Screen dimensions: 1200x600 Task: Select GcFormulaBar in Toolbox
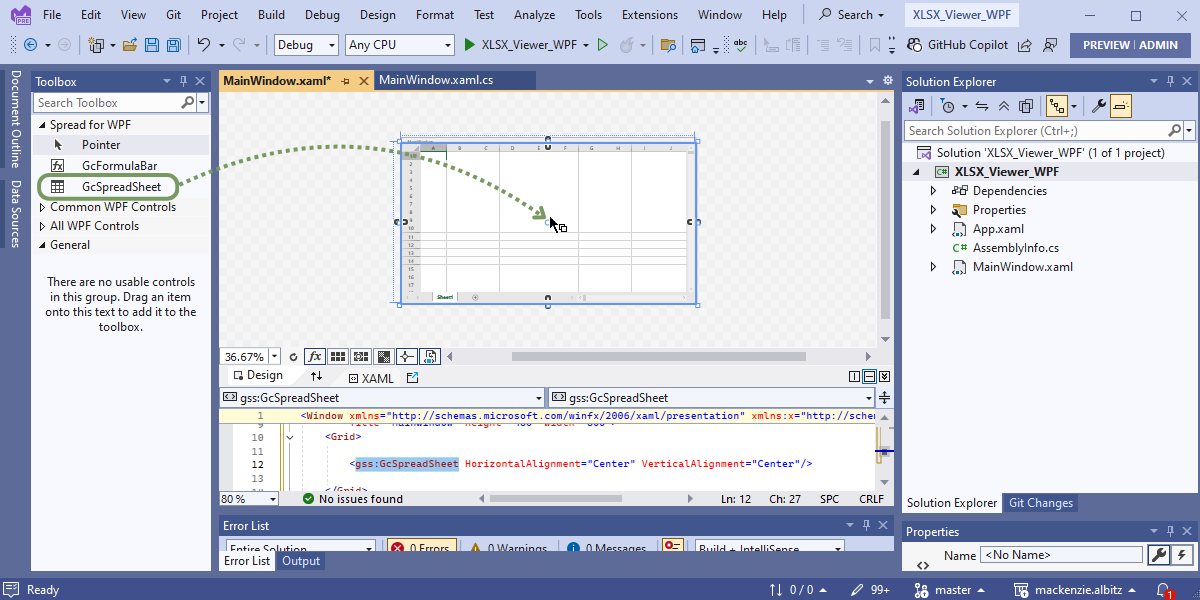click(119, 166)
